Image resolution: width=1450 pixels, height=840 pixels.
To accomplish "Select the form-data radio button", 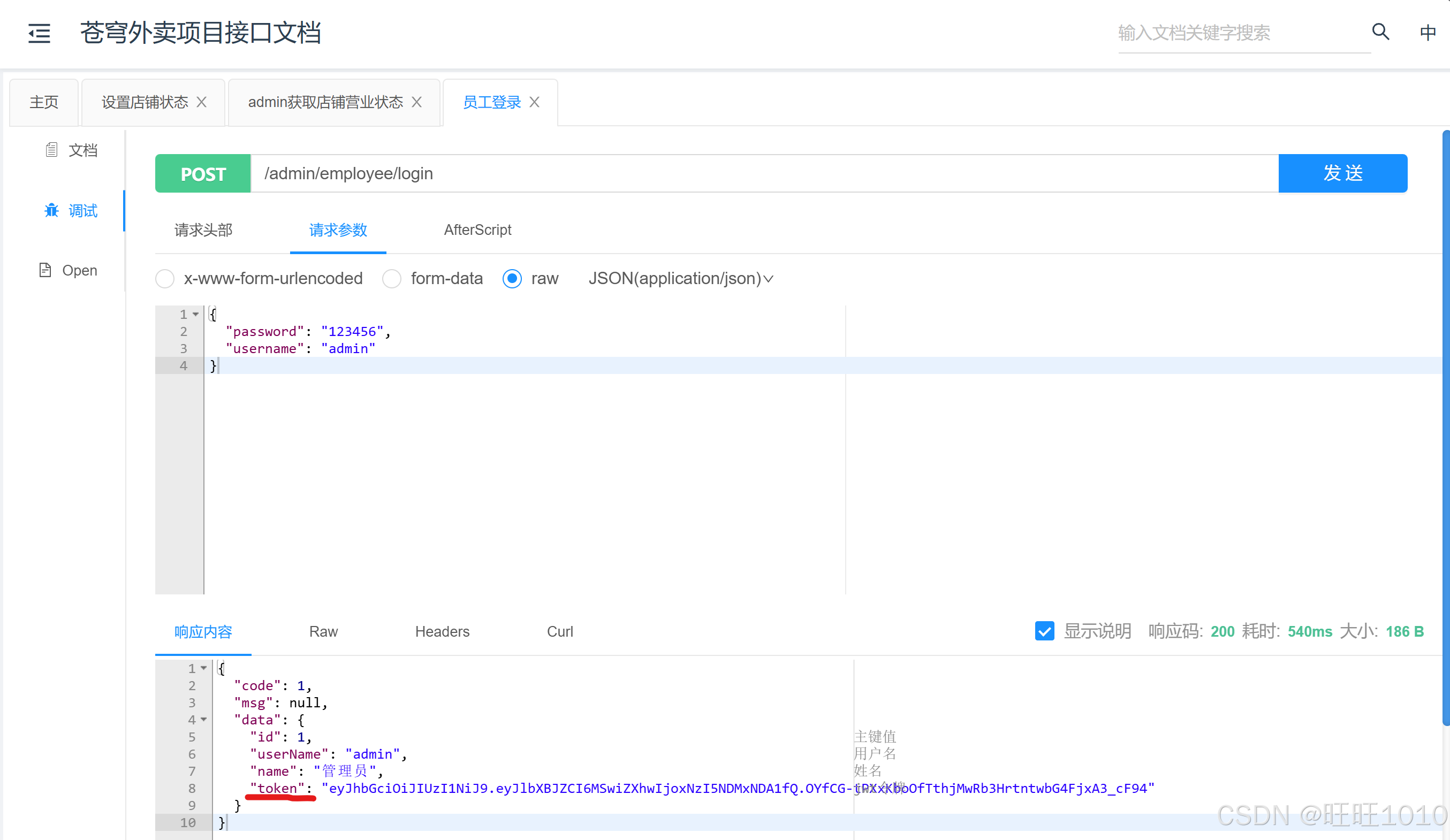I will coord(392,279).
